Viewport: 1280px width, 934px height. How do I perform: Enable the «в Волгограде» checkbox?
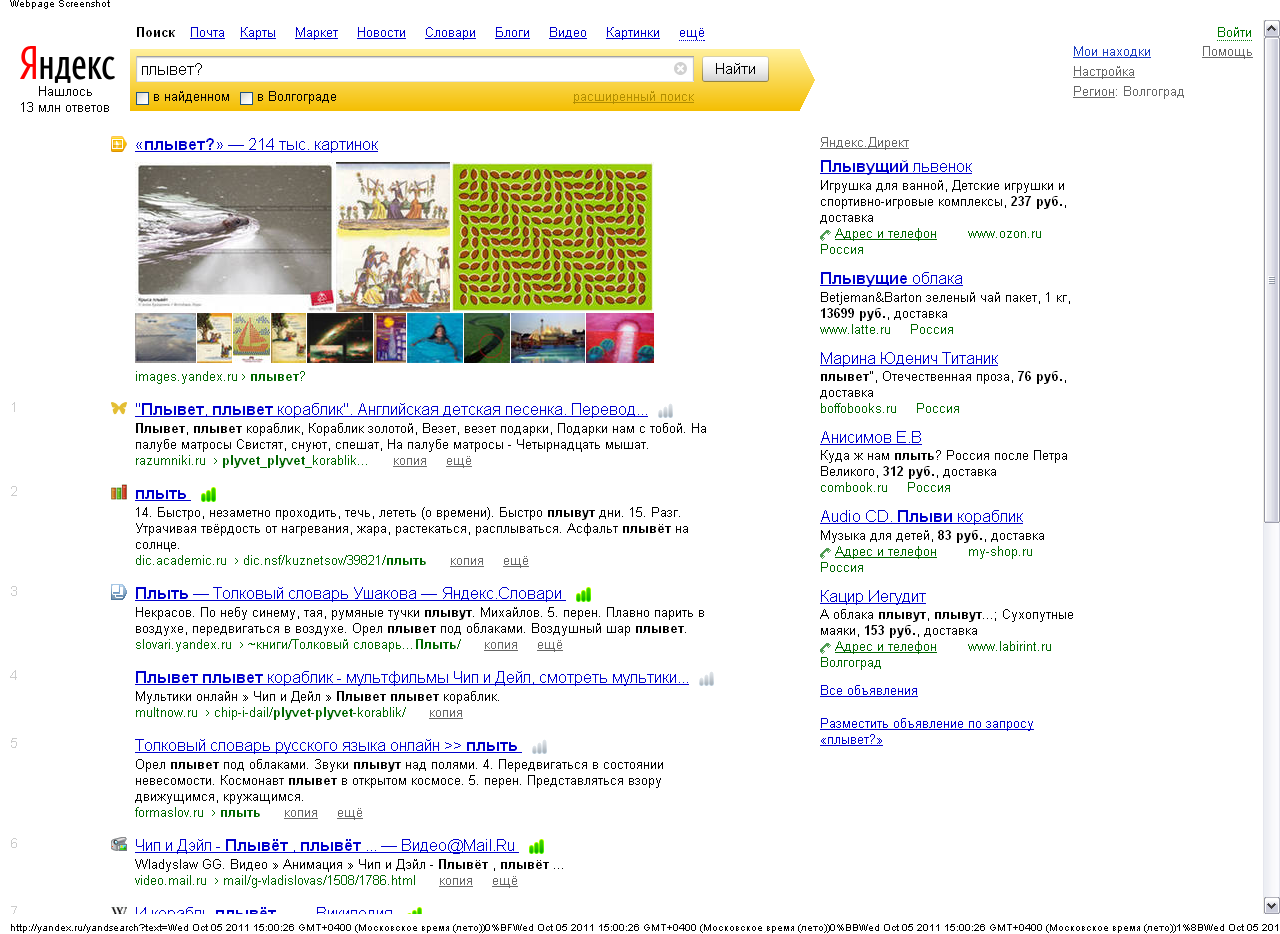246,98
